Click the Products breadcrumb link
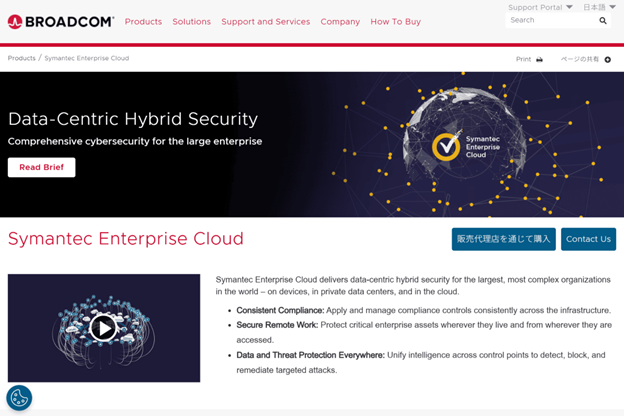624x416 pixels. [21, 58]
